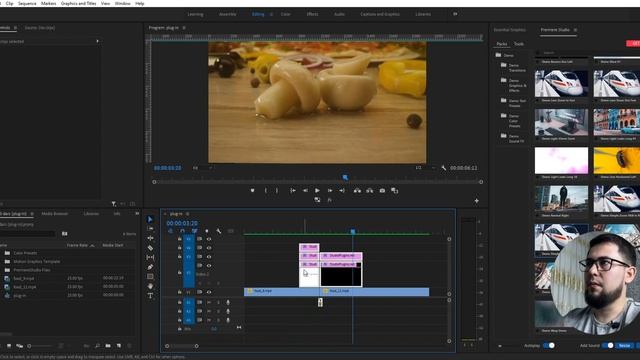Click Mark In in the Program monitor
640x360 pixels.
[266, 191]
